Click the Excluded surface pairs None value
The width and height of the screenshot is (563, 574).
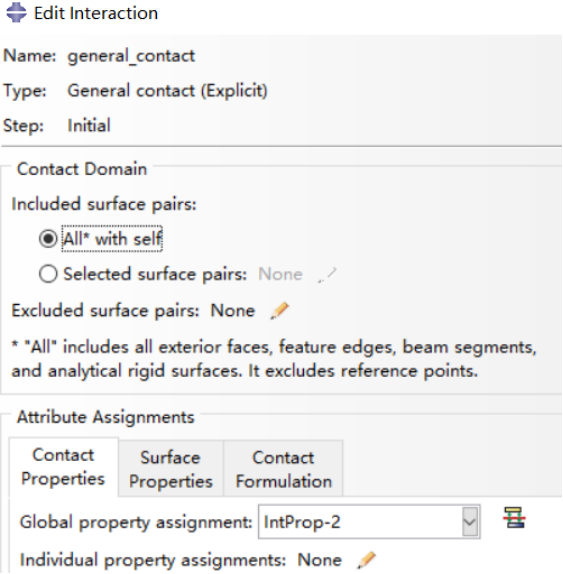232,311
